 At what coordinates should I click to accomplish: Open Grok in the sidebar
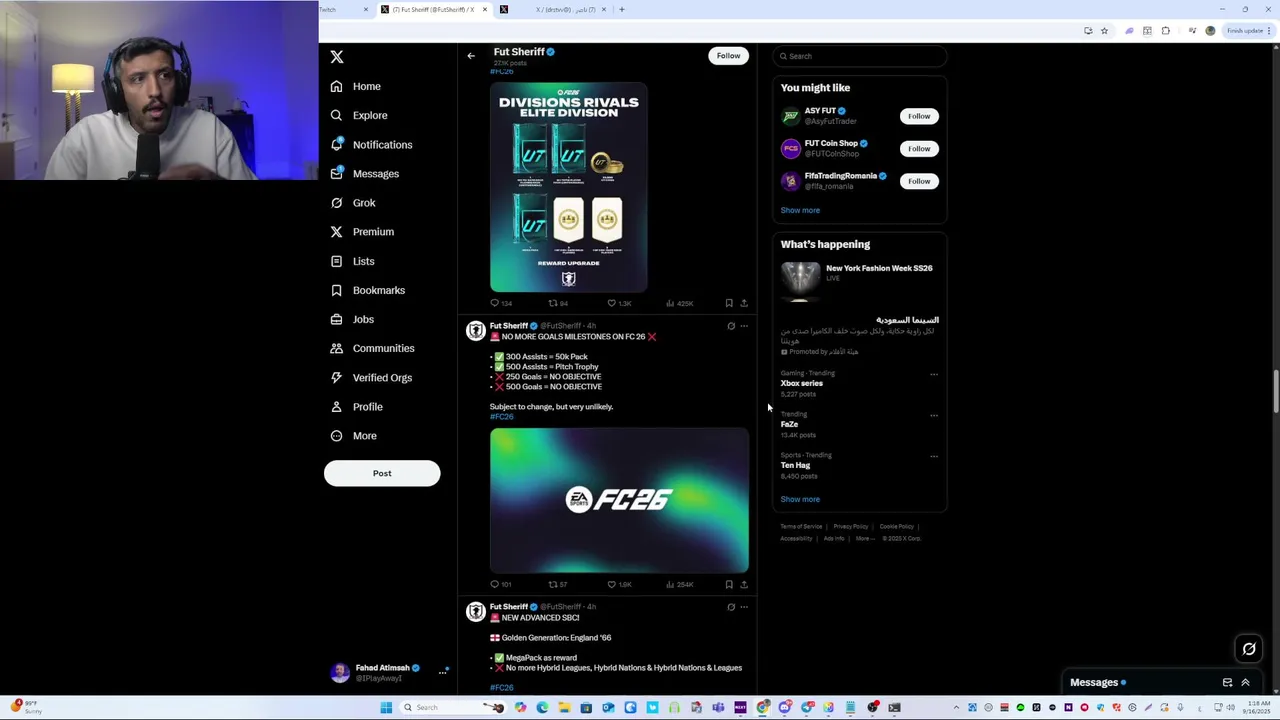[353, 203]
